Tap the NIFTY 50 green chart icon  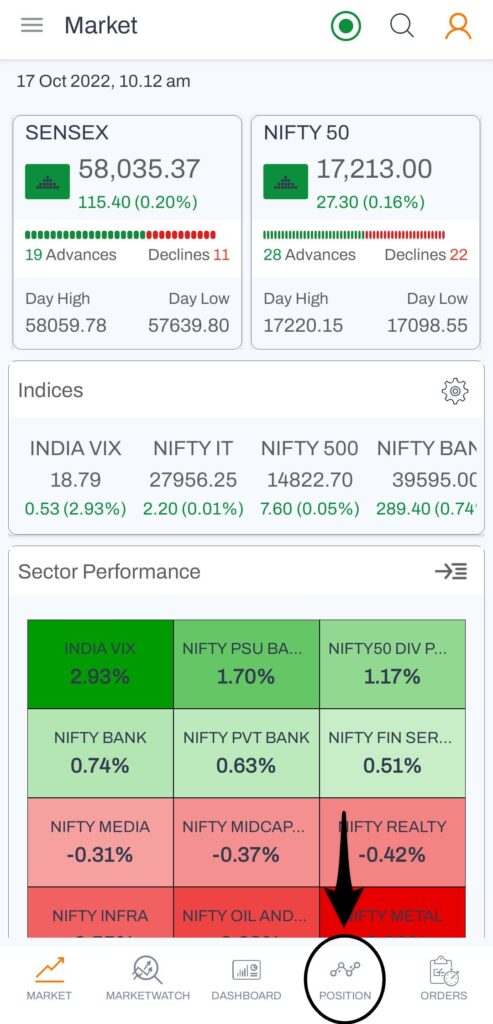click(285, 182)
